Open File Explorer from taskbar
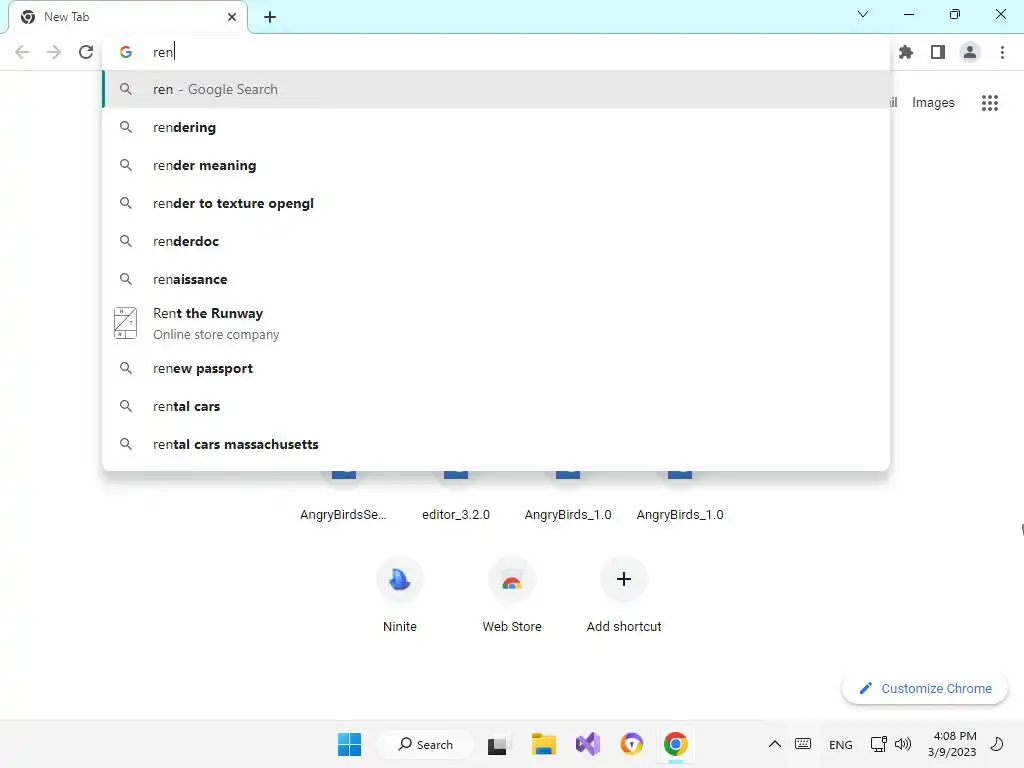This screenshot has width=1024, height=768. (543, 744)
